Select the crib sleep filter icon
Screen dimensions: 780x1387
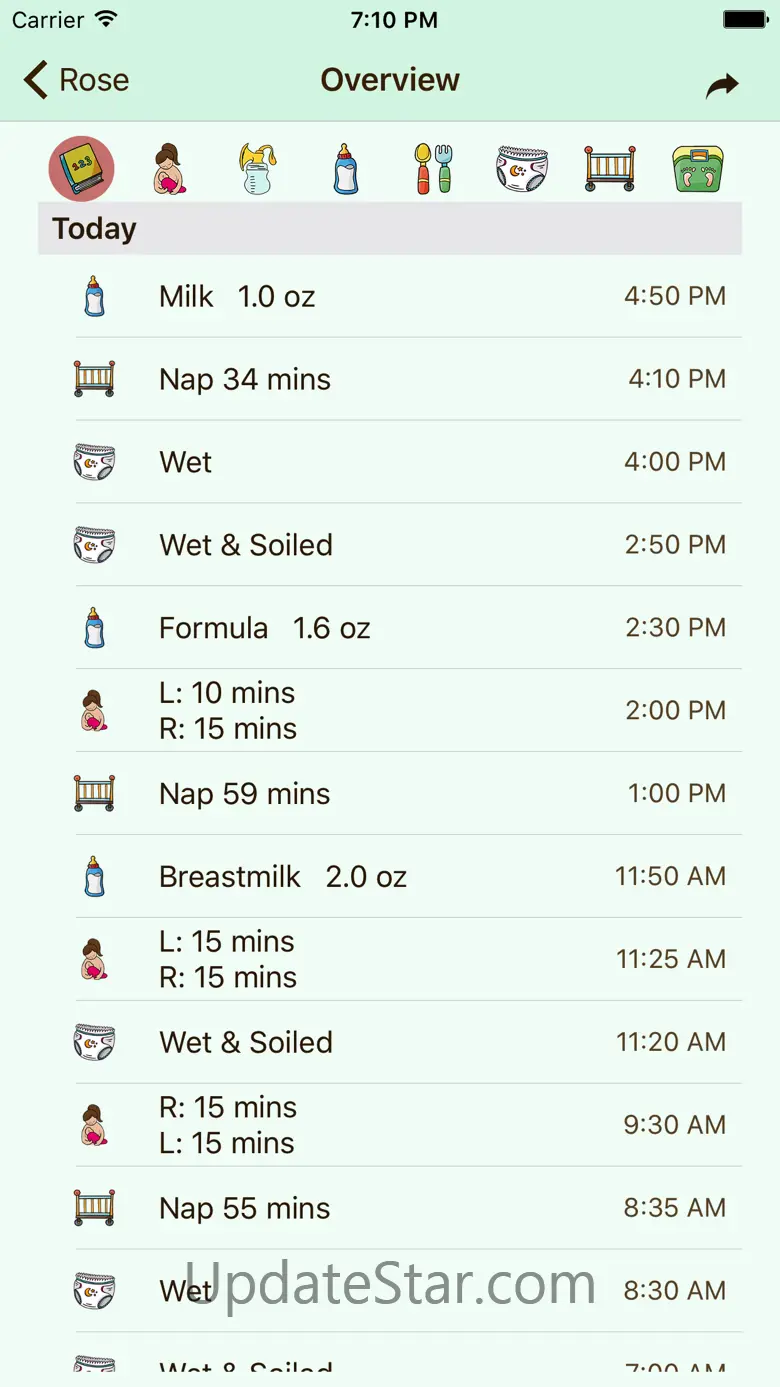(x=610, y=168)
